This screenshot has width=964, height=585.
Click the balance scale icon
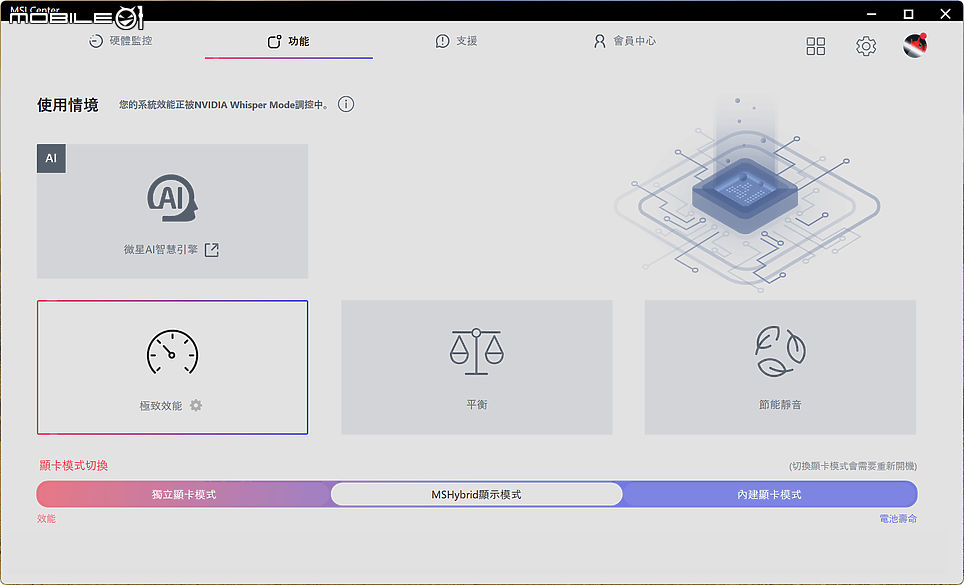(476, 351)
